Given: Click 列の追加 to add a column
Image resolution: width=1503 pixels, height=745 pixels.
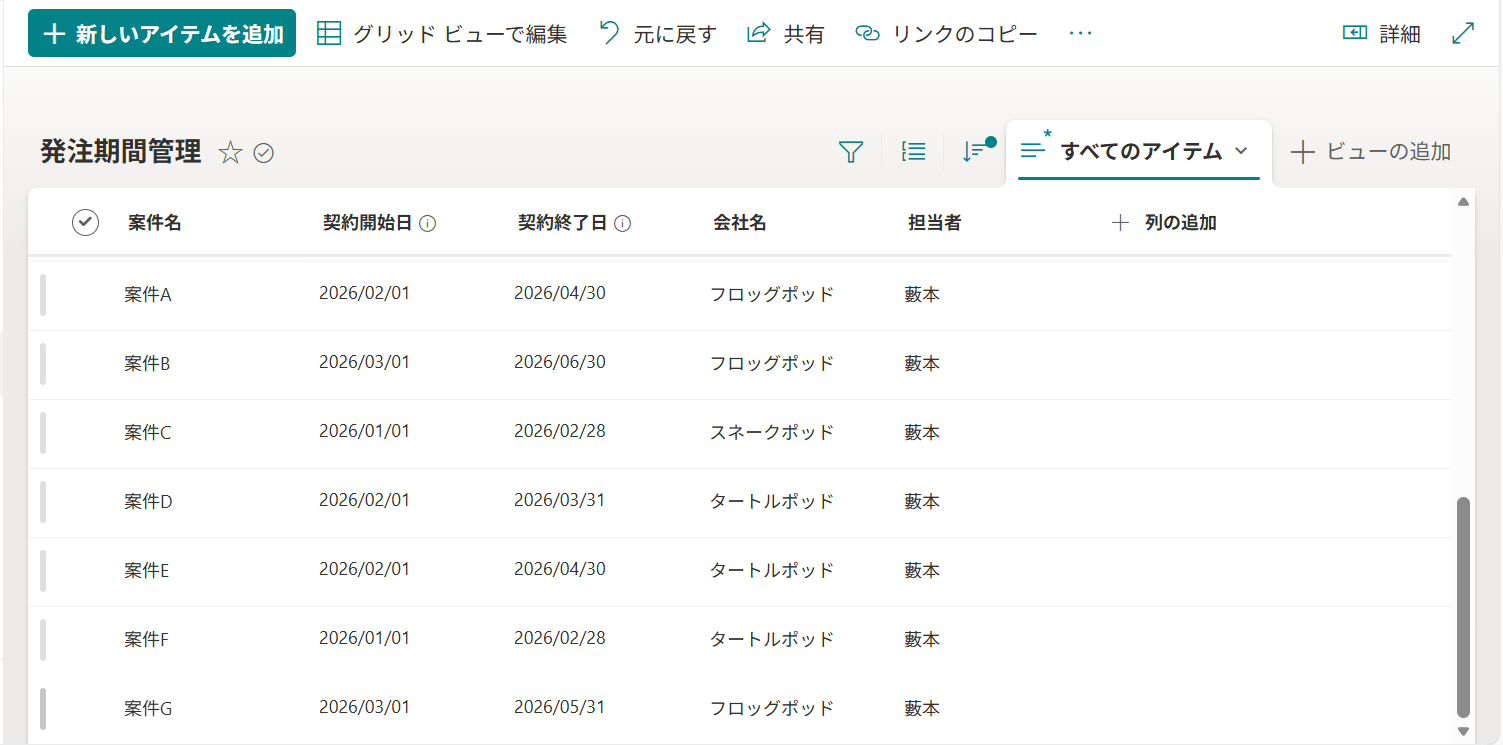Looking at the screenshot, I should [x=1164, y=222].
